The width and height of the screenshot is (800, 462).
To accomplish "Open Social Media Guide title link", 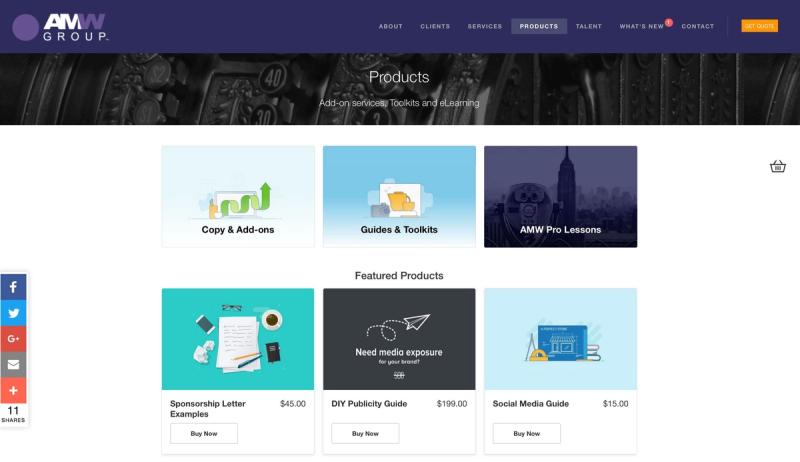I will 531,404.
